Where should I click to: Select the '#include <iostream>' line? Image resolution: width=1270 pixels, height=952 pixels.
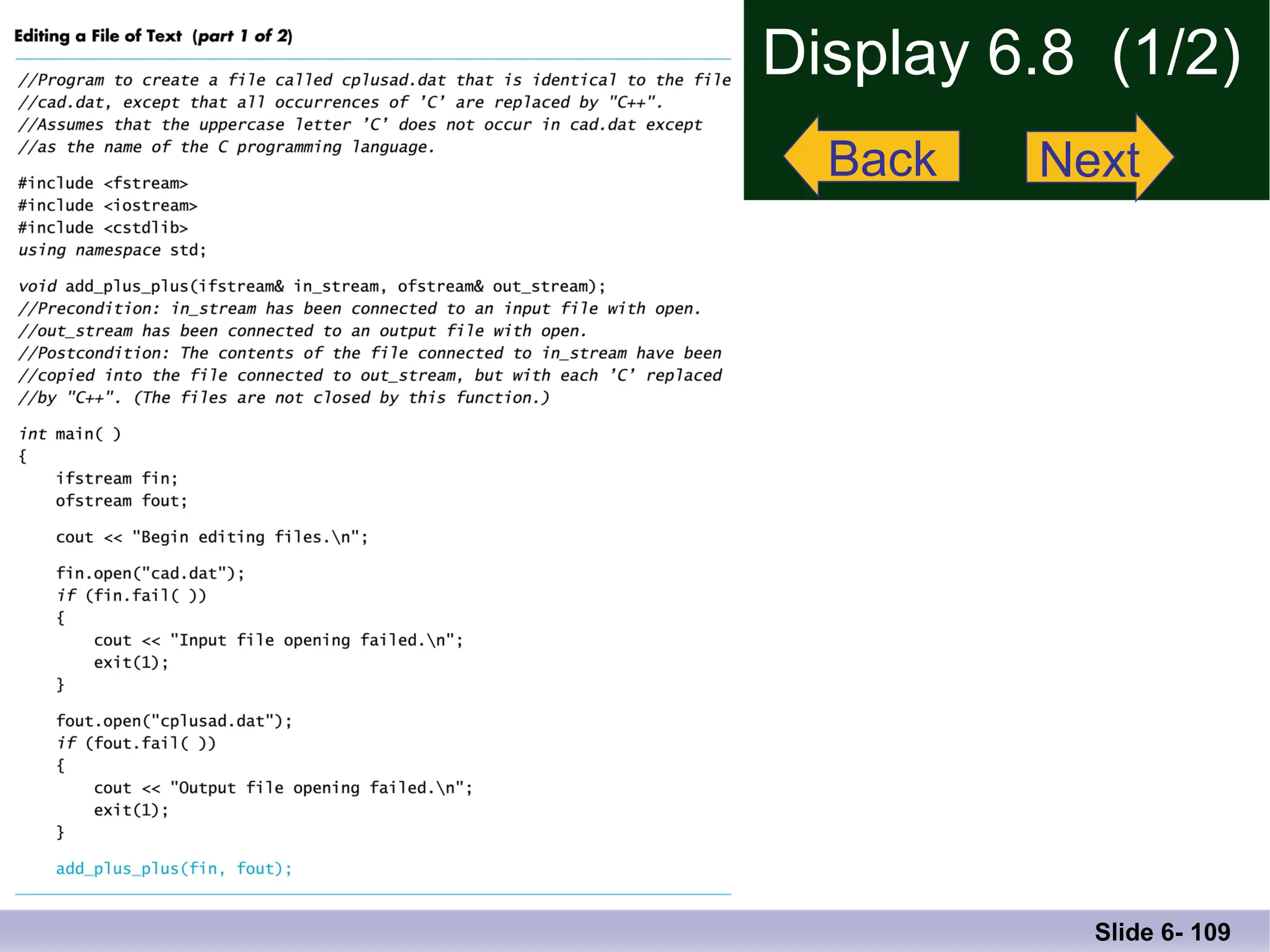(x=108, y=206)
